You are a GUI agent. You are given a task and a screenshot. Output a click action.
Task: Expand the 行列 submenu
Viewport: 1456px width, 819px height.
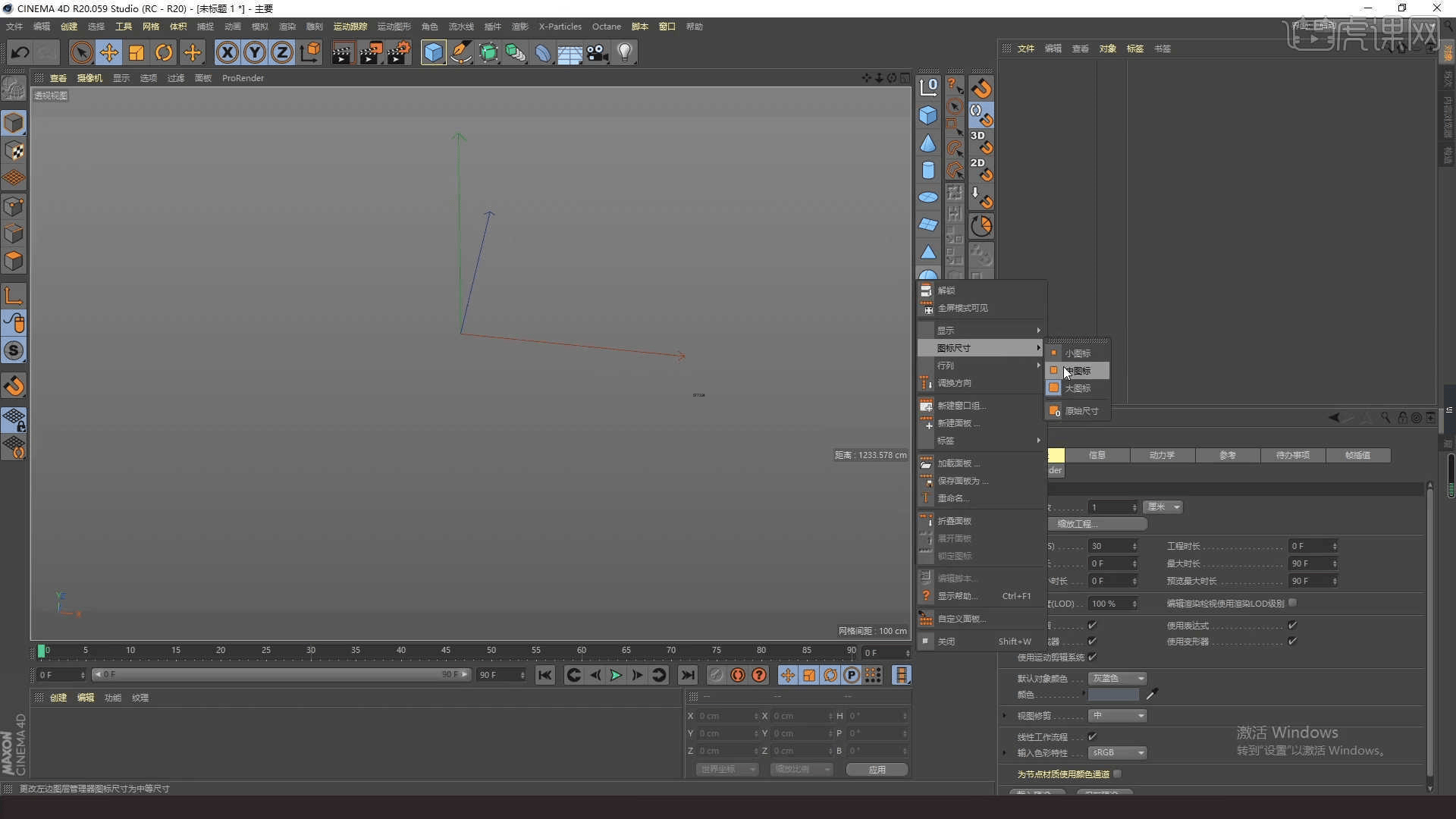pos(981,366)
